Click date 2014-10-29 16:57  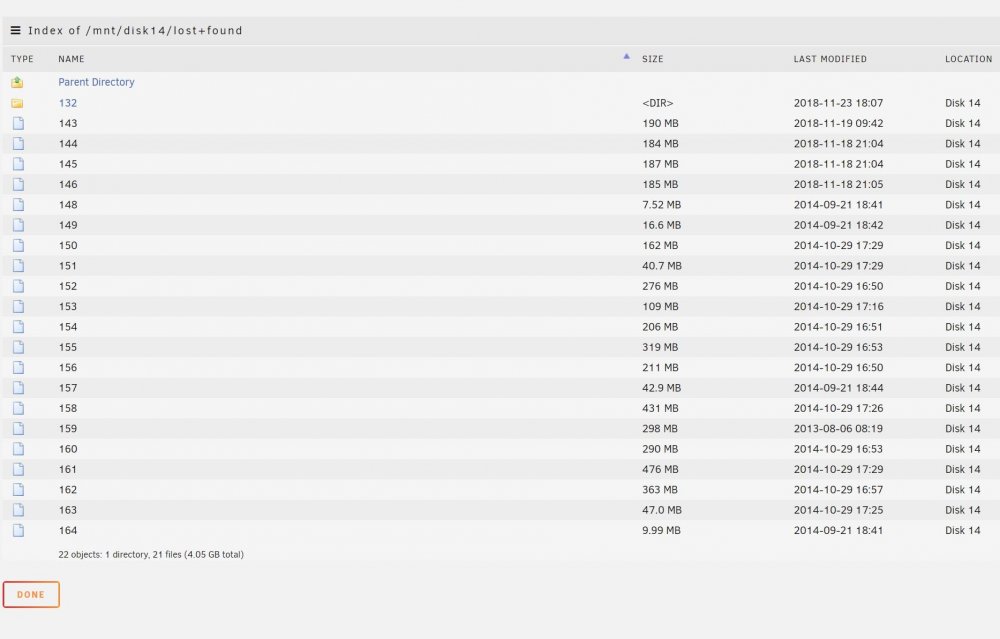pos(838,490)
